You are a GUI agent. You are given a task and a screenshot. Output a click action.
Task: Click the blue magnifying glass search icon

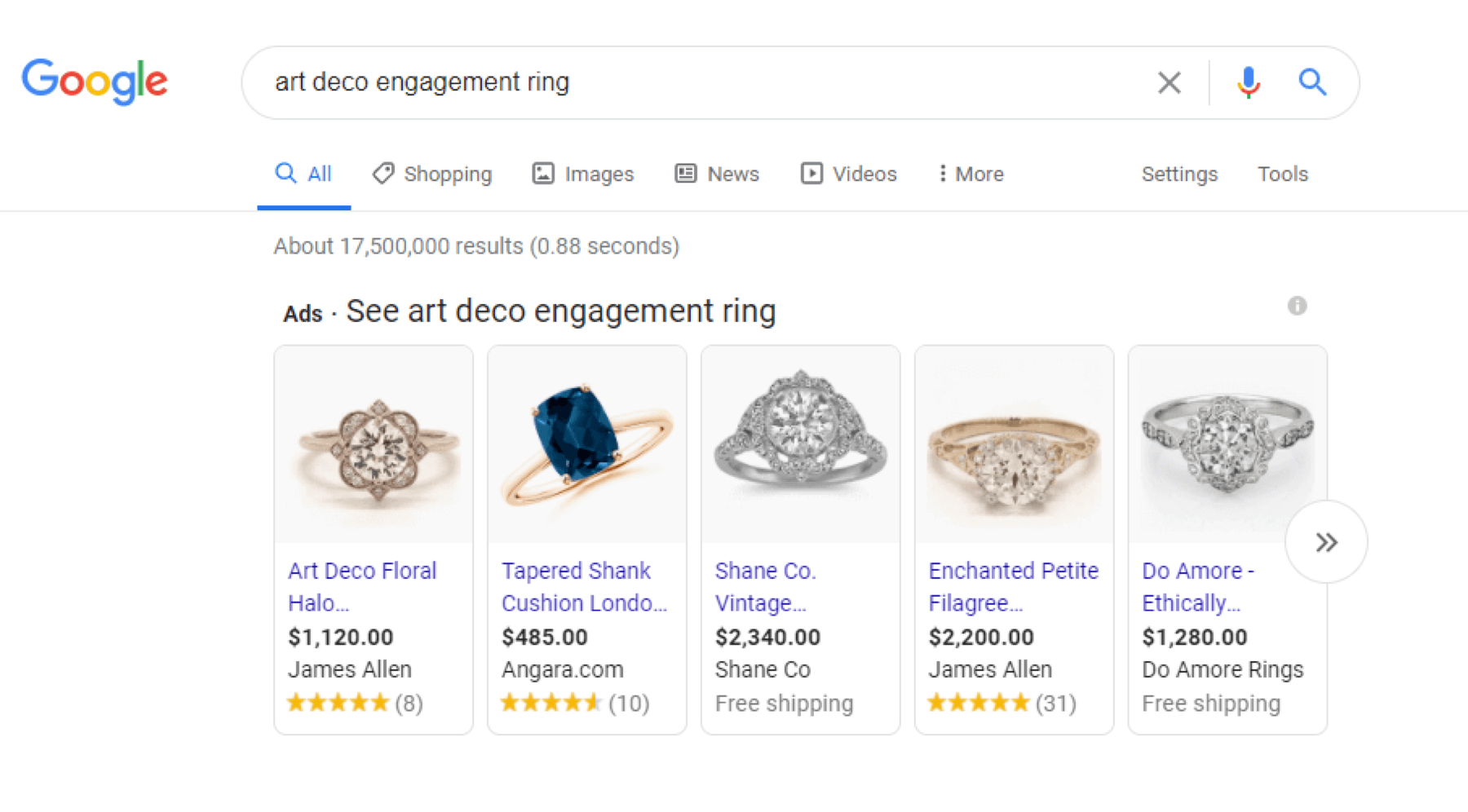pos(1311,82)
